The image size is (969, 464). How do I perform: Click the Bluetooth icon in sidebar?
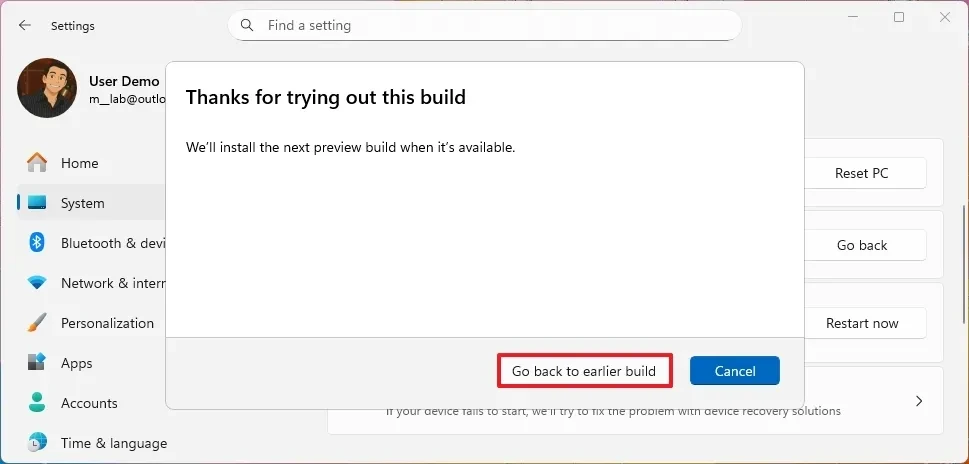pyautogui.click(x=37, y=243)
